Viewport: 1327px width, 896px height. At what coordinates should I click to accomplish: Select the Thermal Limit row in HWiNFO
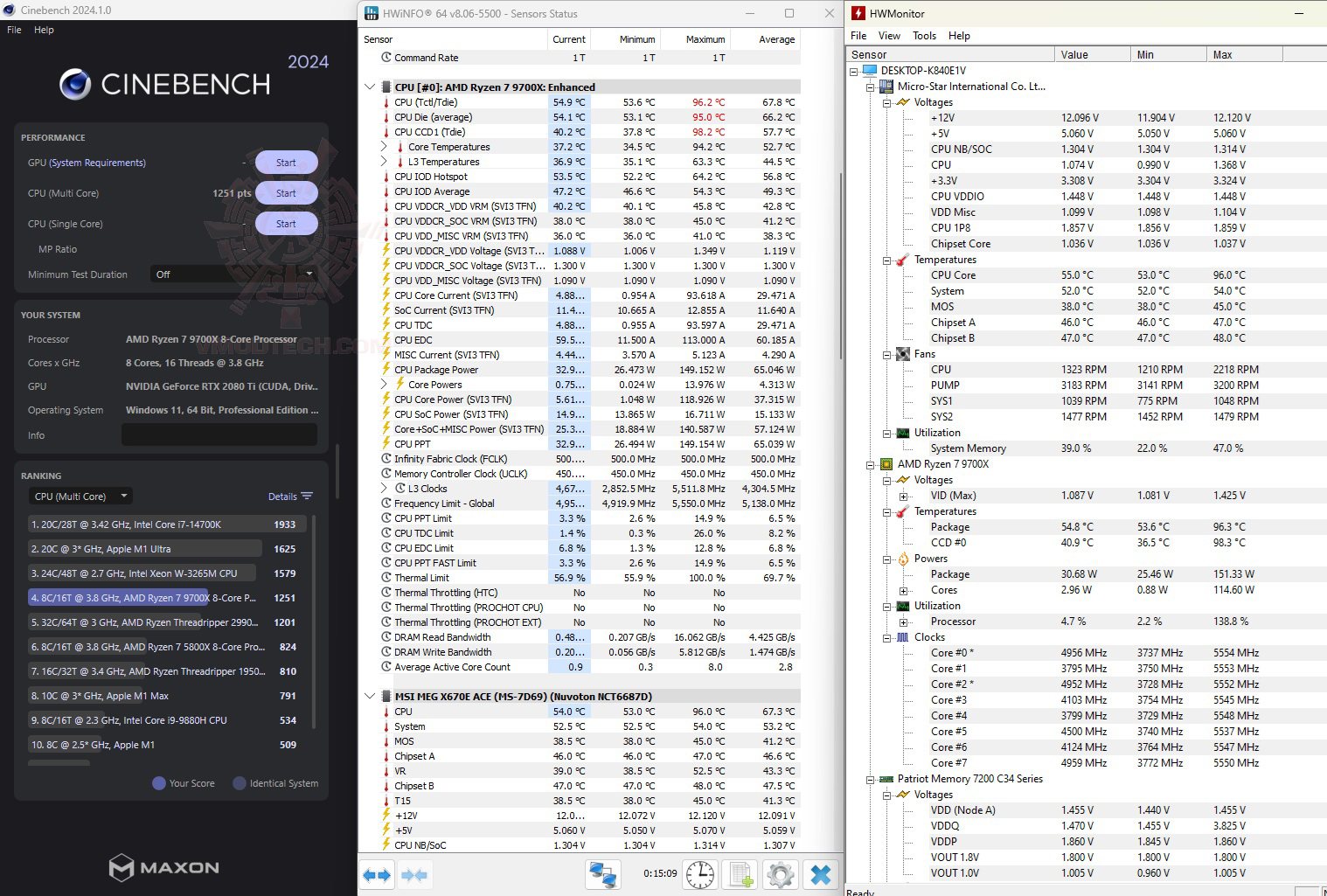pyautogui.click(x=581, y=578)
